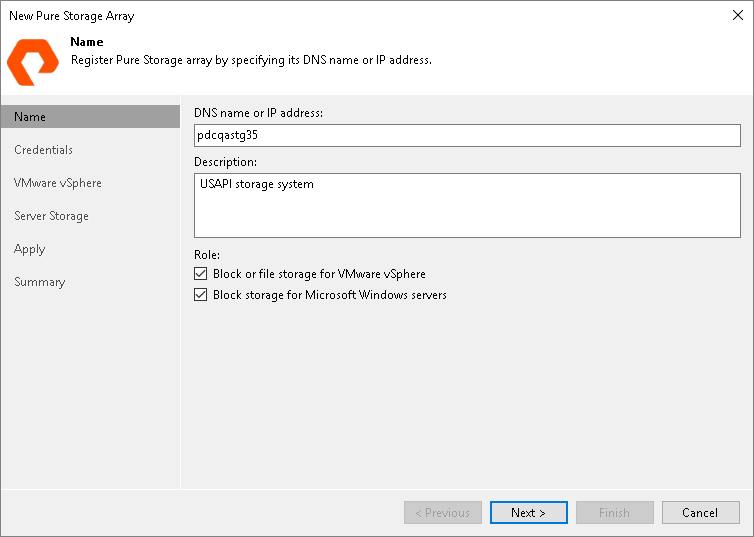Focus the DNS name or IP address field
The height and width of the screenshot is (537, 754).
pyautogui.click(x=467, y=136)
